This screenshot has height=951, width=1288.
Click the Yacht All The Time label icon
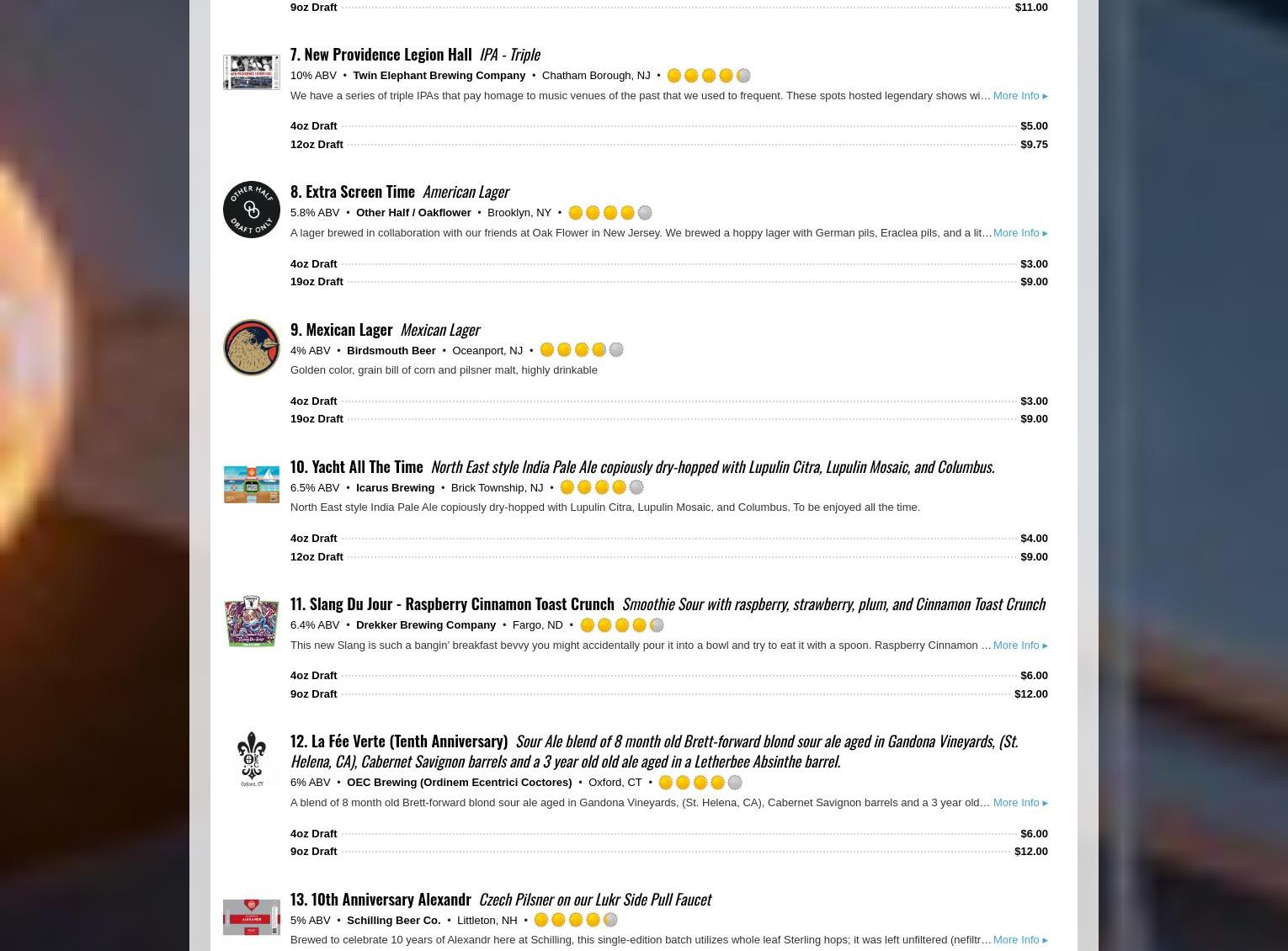pos(251,484)
